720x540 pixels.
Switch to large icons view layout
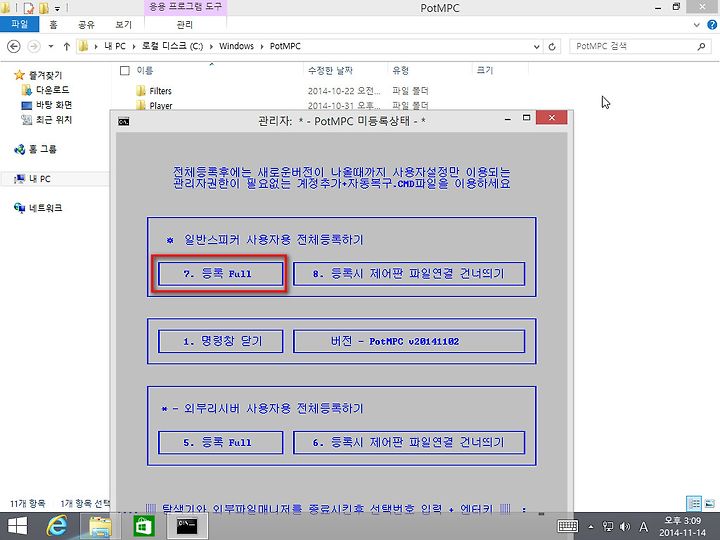click(709, 503)
